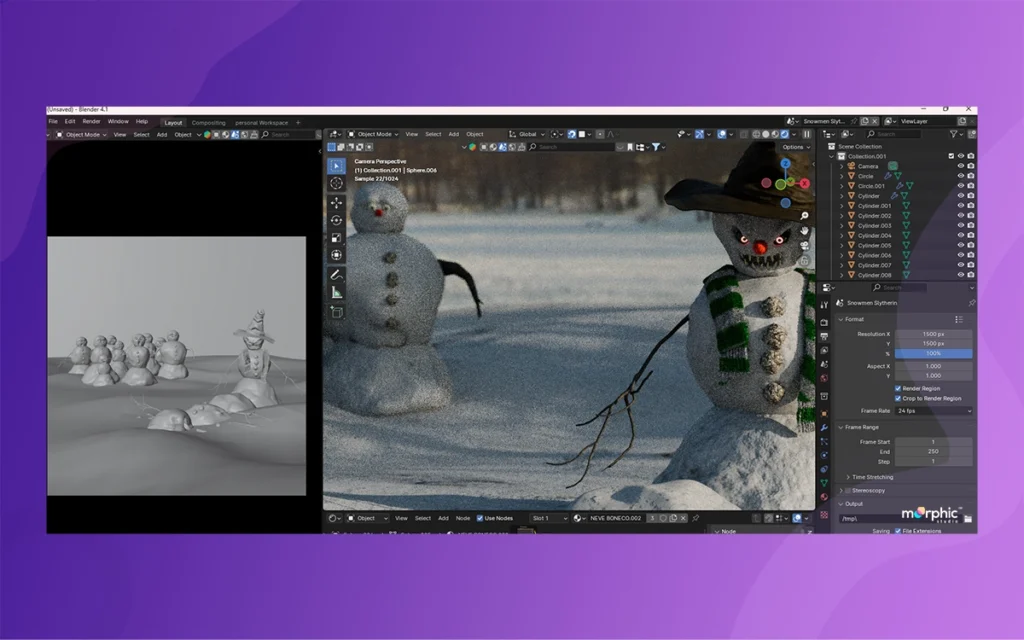Open the File menu
Viewport: 1024px width, 640px height.
coord(53,121)
